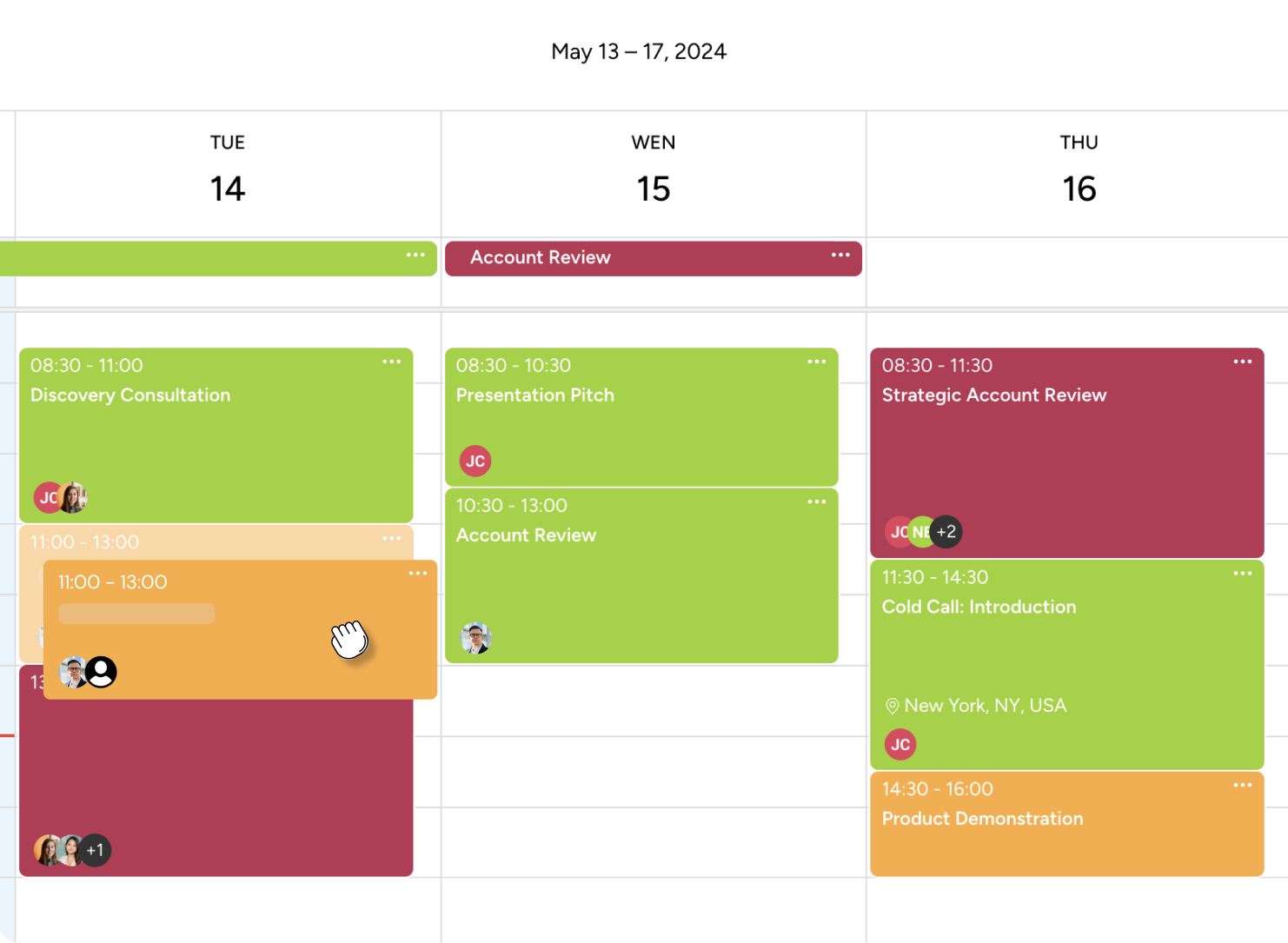Click New York location pin icon
The image size is (1288, 943).
tap(892, 706)
